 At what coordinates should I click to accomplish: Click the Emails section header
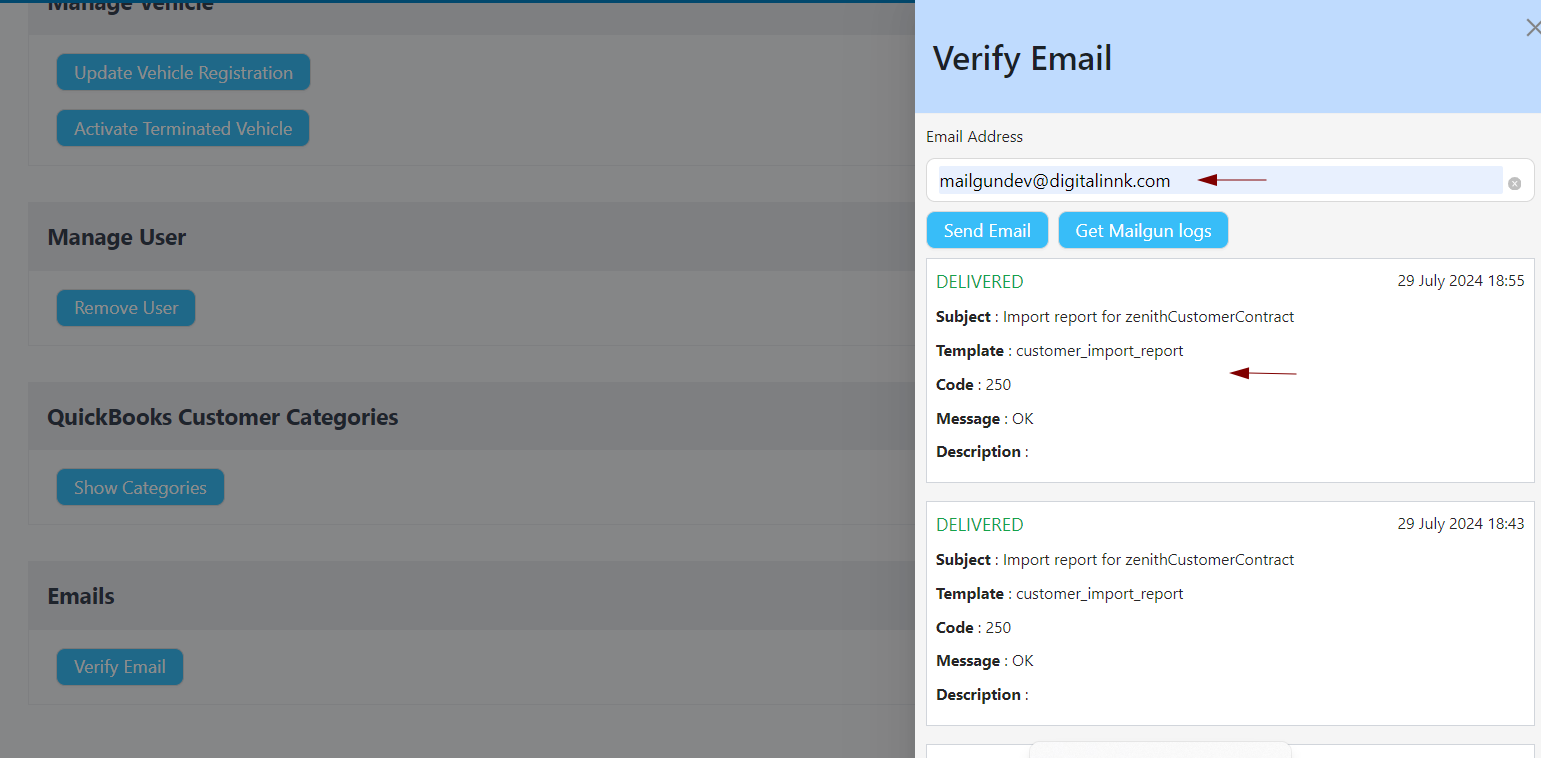coord(81,596)
